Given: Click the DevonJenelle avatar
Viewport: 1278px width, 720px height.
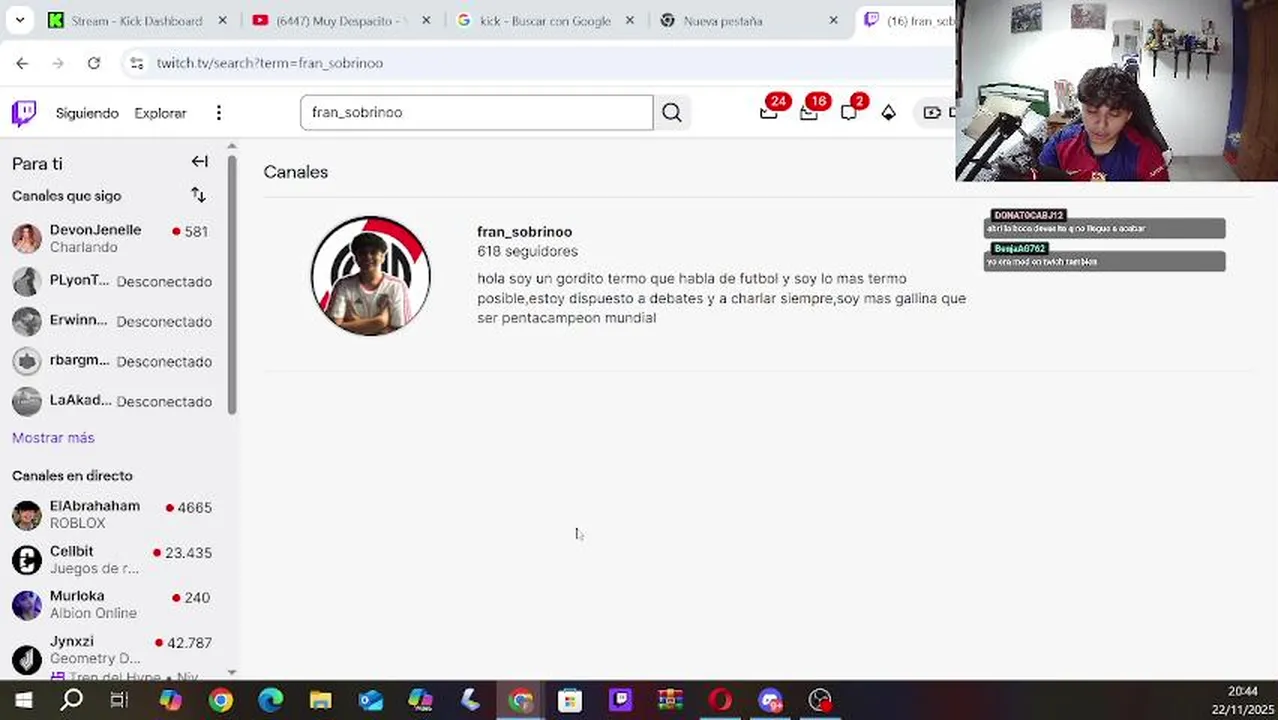Looking at the screenshot, I should click(27, 239).
